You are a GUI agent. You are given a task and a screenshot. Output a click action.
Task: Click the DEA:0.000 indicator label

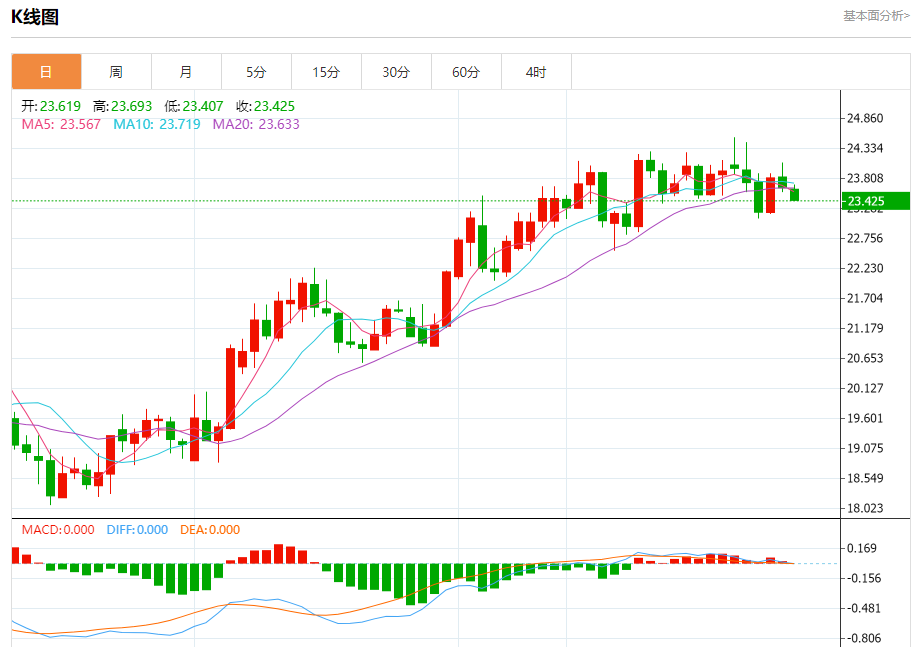[210, 529]
